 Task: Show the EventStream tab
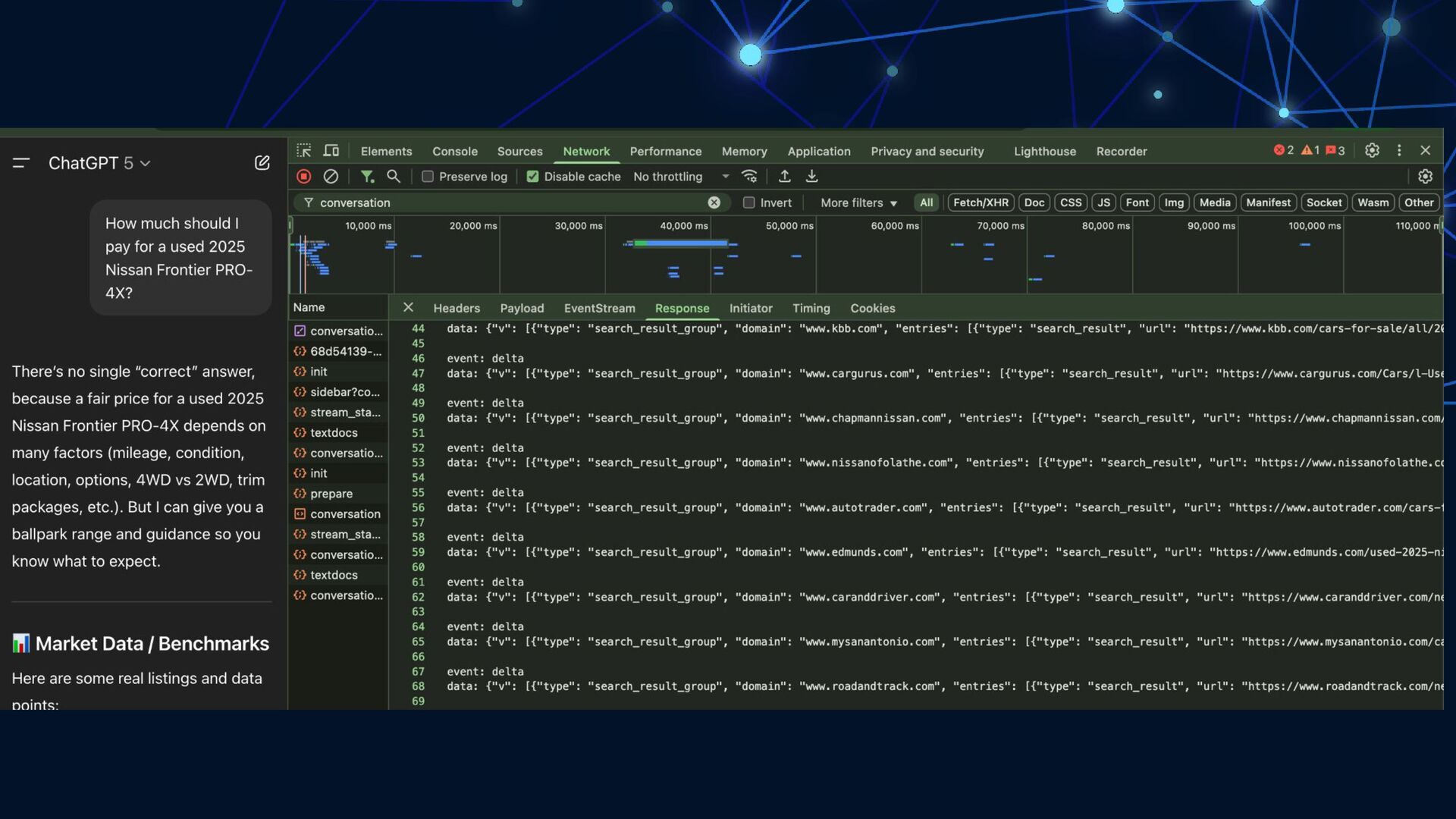pyautogui.click(x=600, y=308)
